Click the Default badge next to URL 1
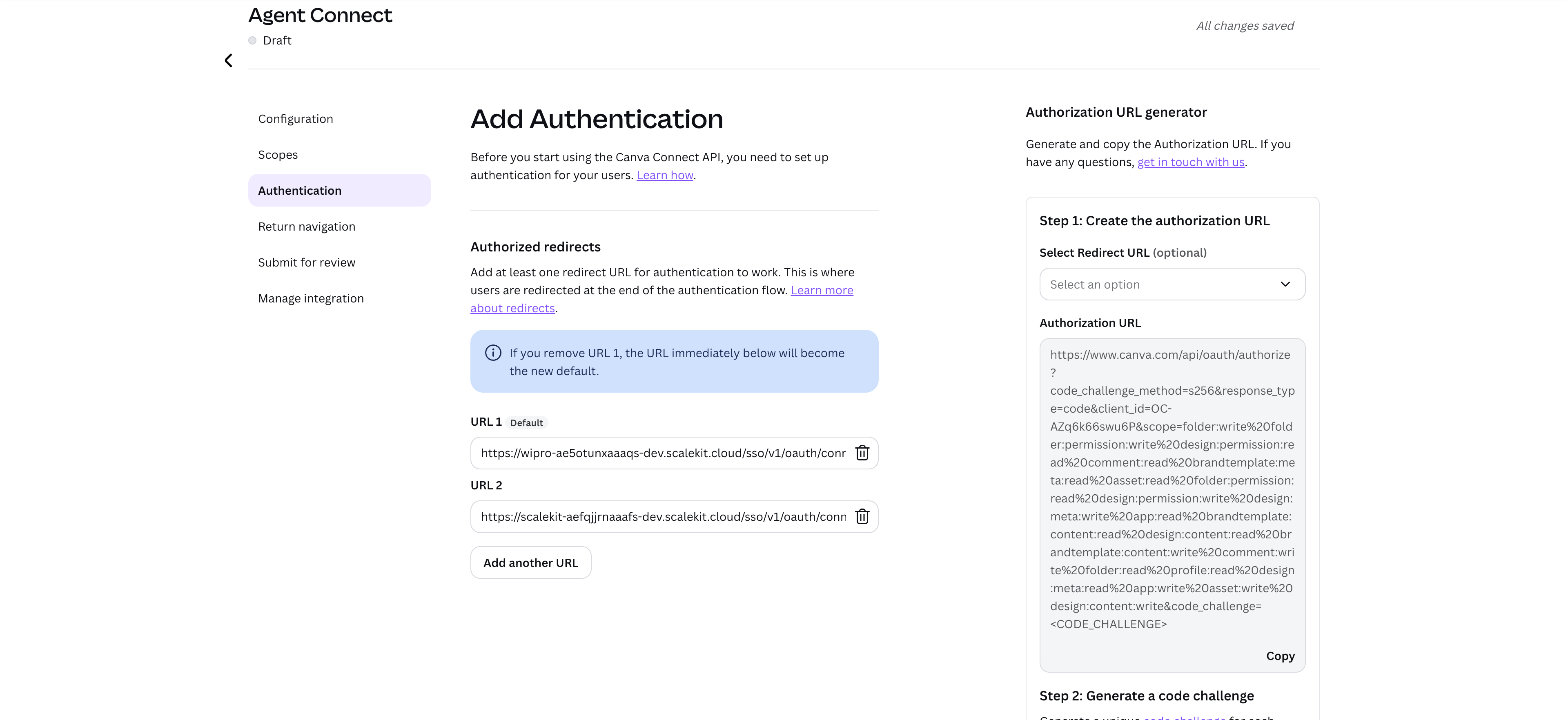 pos(526,423)
